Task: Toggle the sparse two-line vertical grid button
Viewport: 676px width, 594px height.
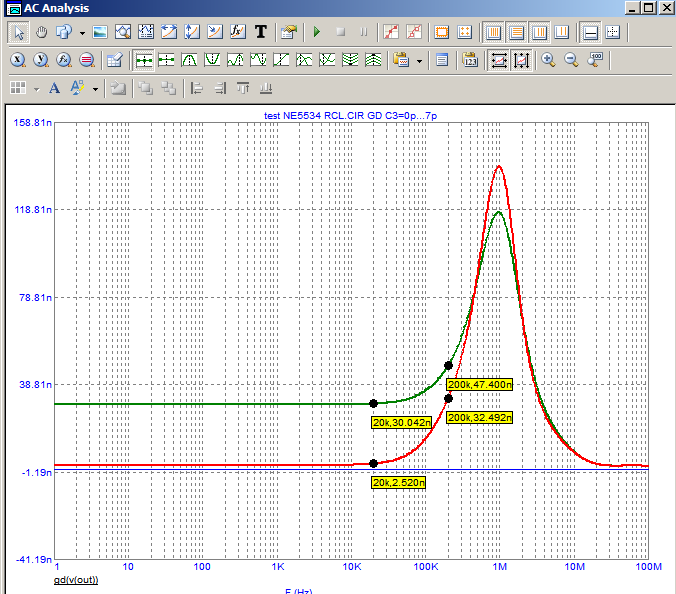Action: point(562,32)
